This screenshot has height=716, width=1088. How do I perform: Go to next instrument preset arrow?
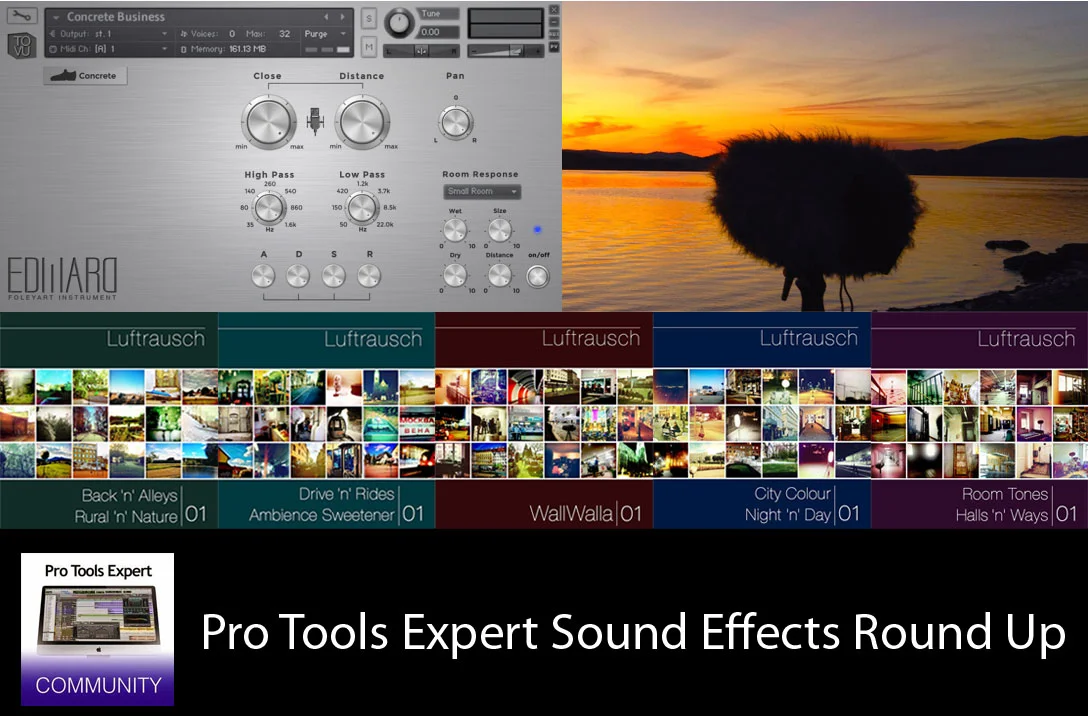[x=342, y=17]
